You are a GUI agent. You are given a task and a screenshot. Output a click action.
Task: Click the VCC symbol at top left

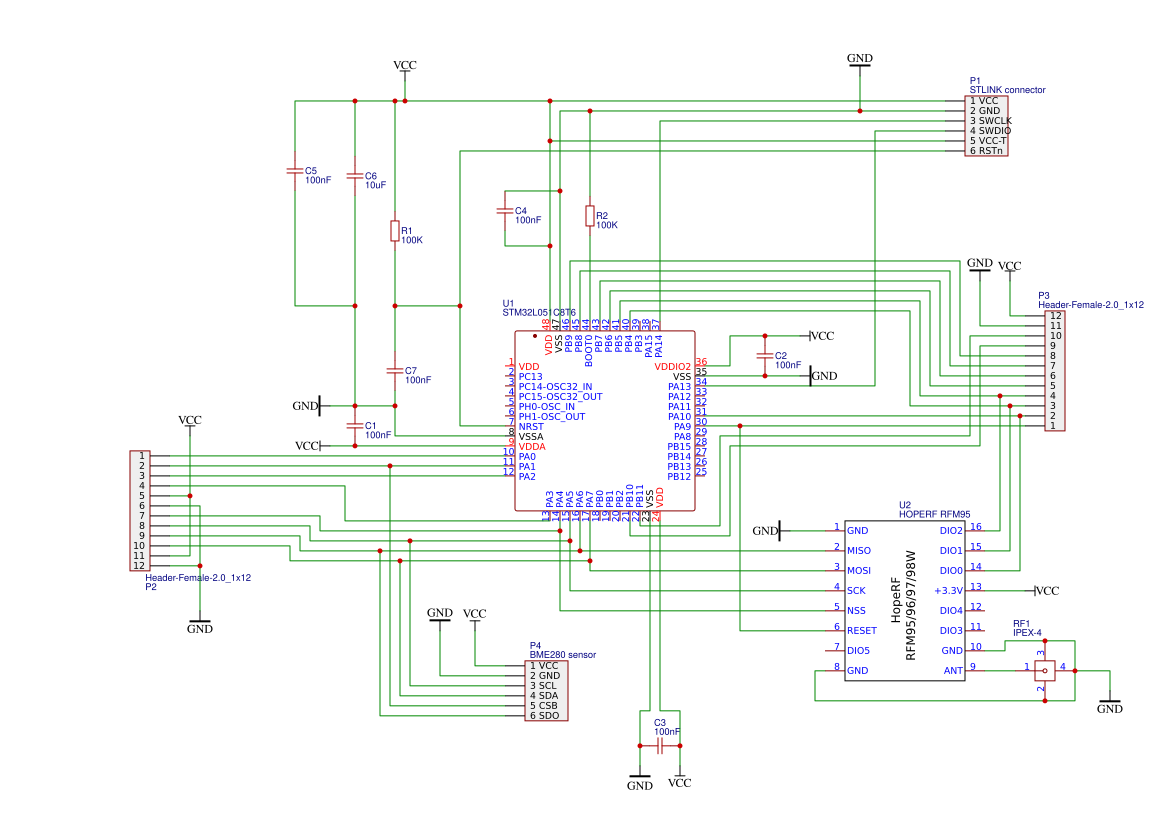click(x=404, y=66)
